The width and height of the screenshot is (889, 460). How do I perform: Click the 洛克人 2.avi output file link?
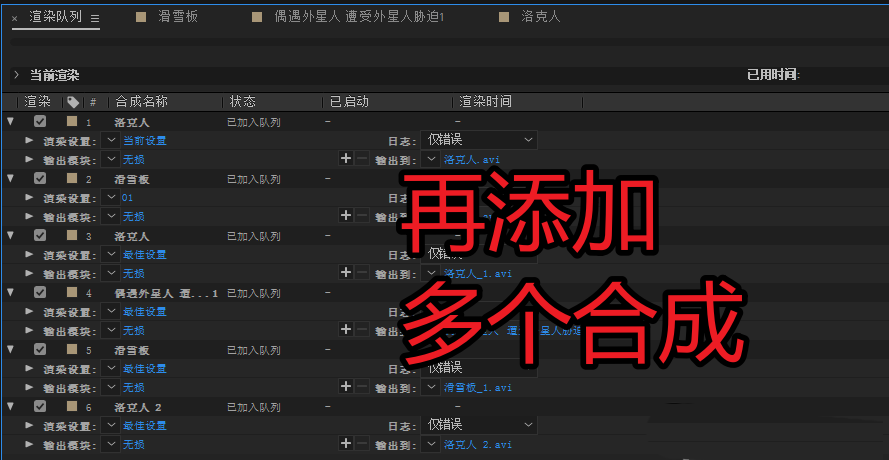[x=478, y=445]
